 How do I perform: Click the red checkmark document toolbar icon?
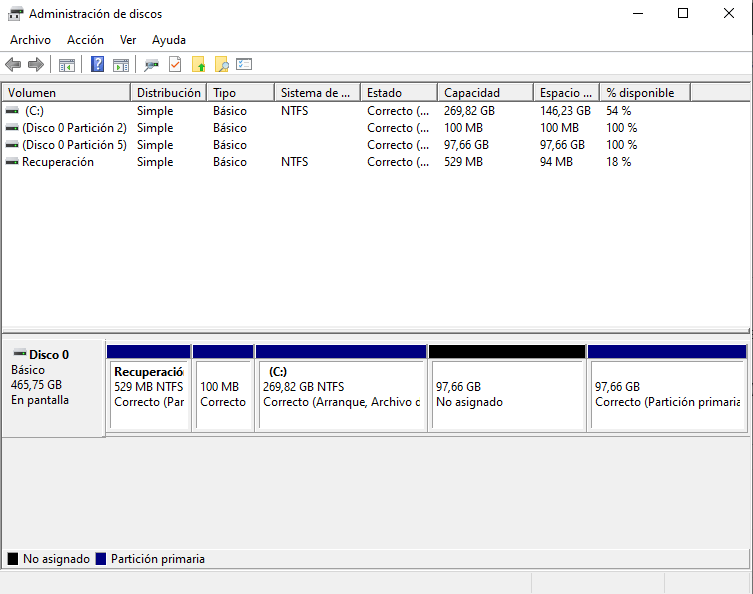pos(175,65)
